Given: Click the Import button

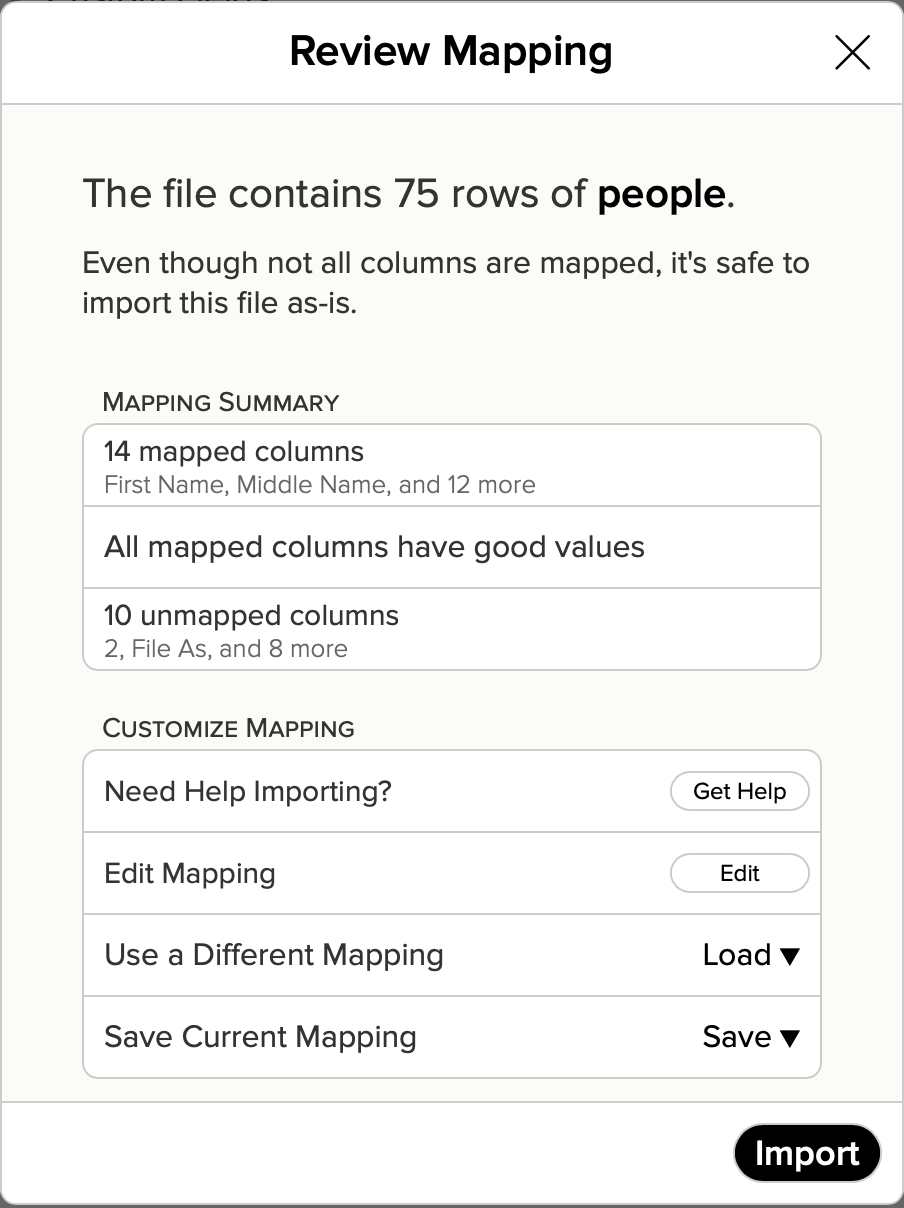Looking at the screenshot, I should pos(806,1153).
